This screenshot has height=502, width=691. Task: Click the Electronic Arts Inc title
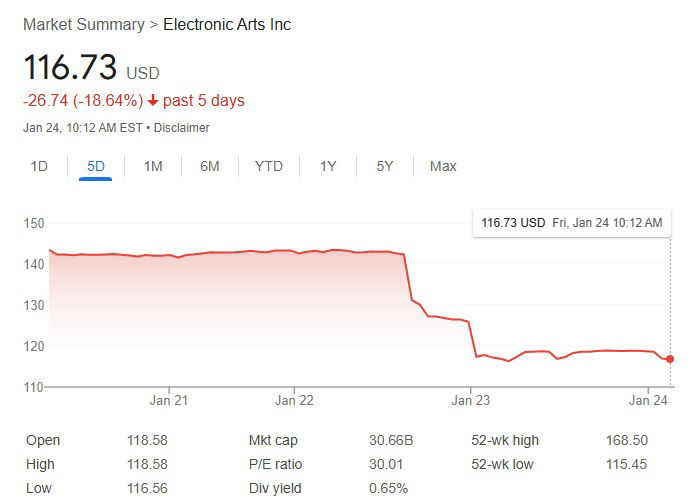pos(227,24)
